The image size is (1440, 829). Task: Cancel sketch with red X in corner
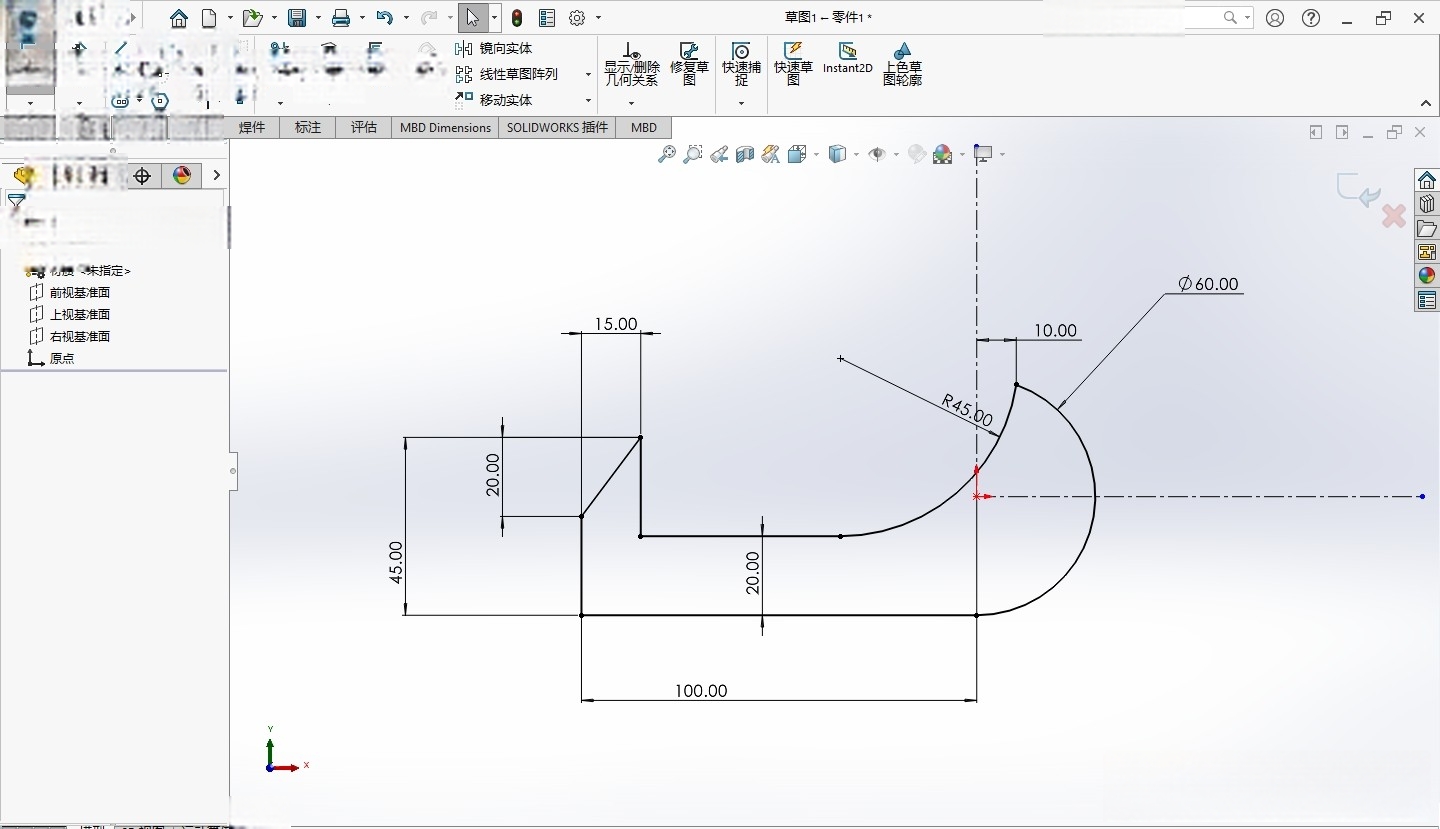(1394, 216)
